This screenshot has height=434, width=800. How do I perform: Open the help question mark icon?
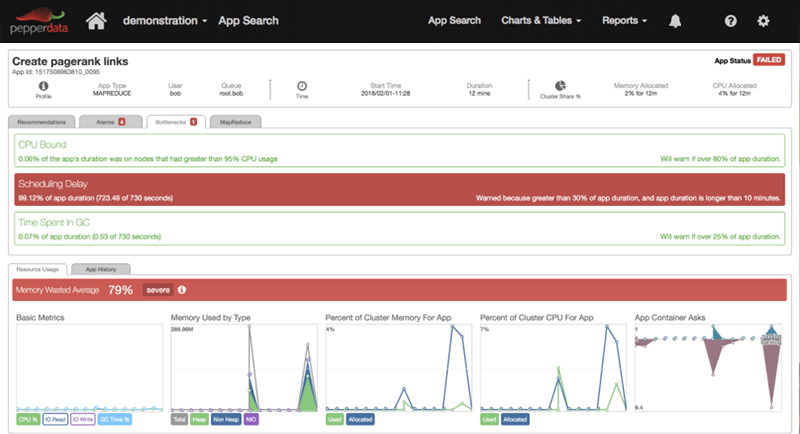point(731,21)
